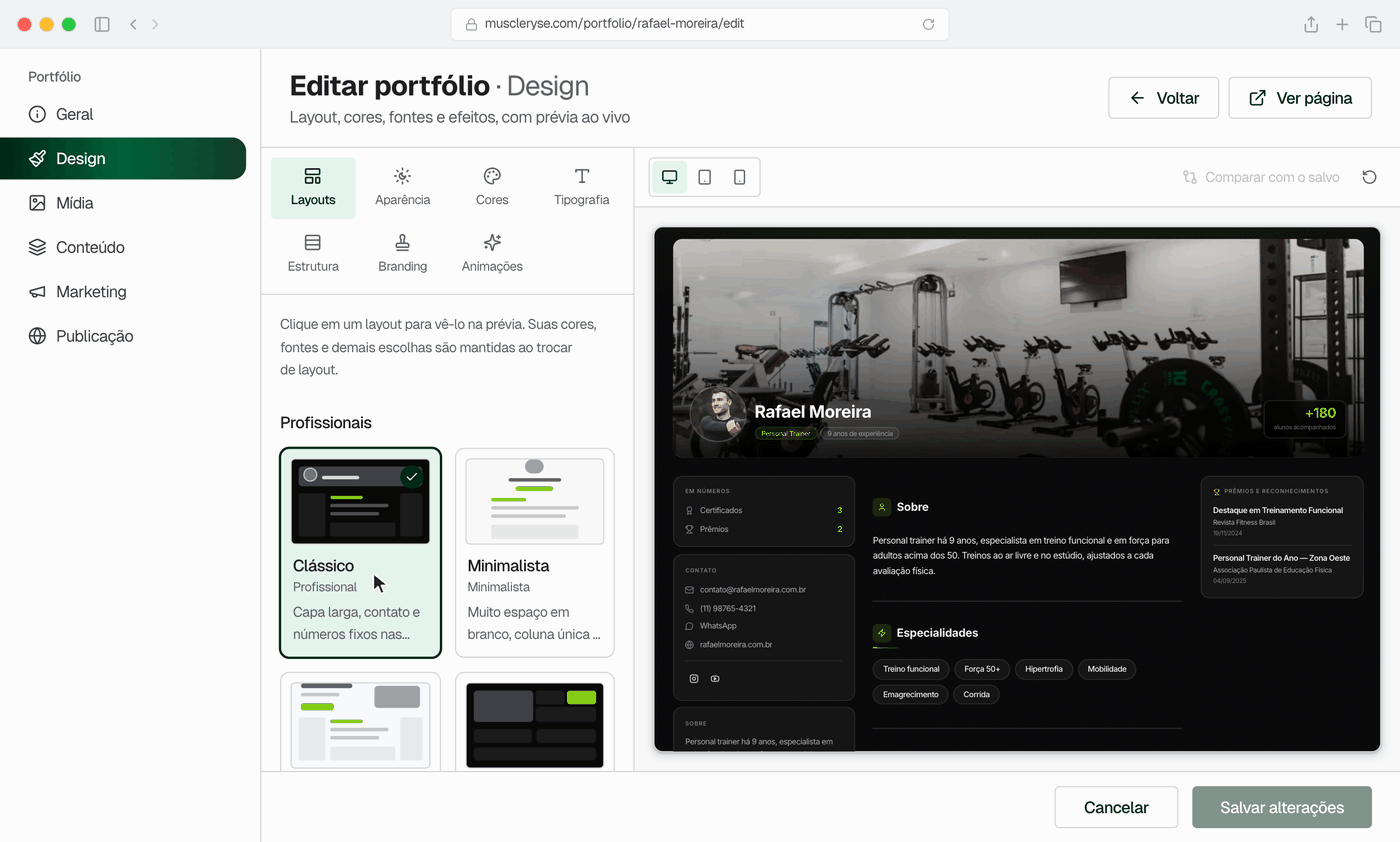Image resolution: width=1400 pixels, height=842 pixels.
Task: Click the 9 anos de experiência badge
Action: [860, 434]
